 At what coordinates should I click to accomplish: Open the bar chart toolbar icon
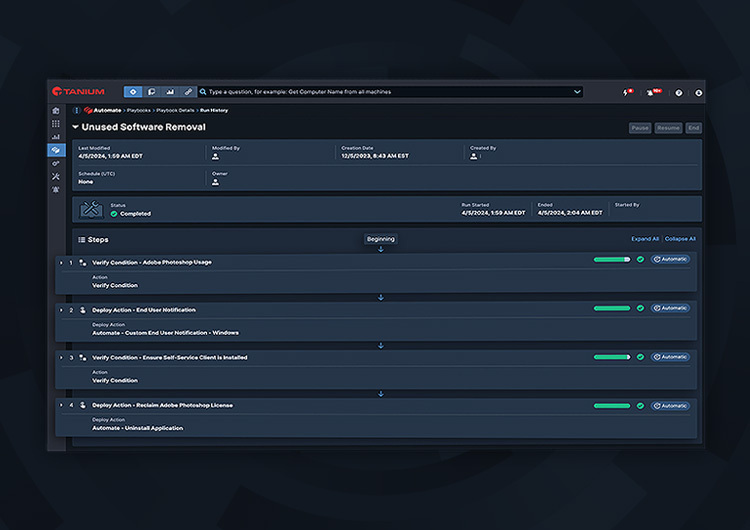tap(170, 91)
